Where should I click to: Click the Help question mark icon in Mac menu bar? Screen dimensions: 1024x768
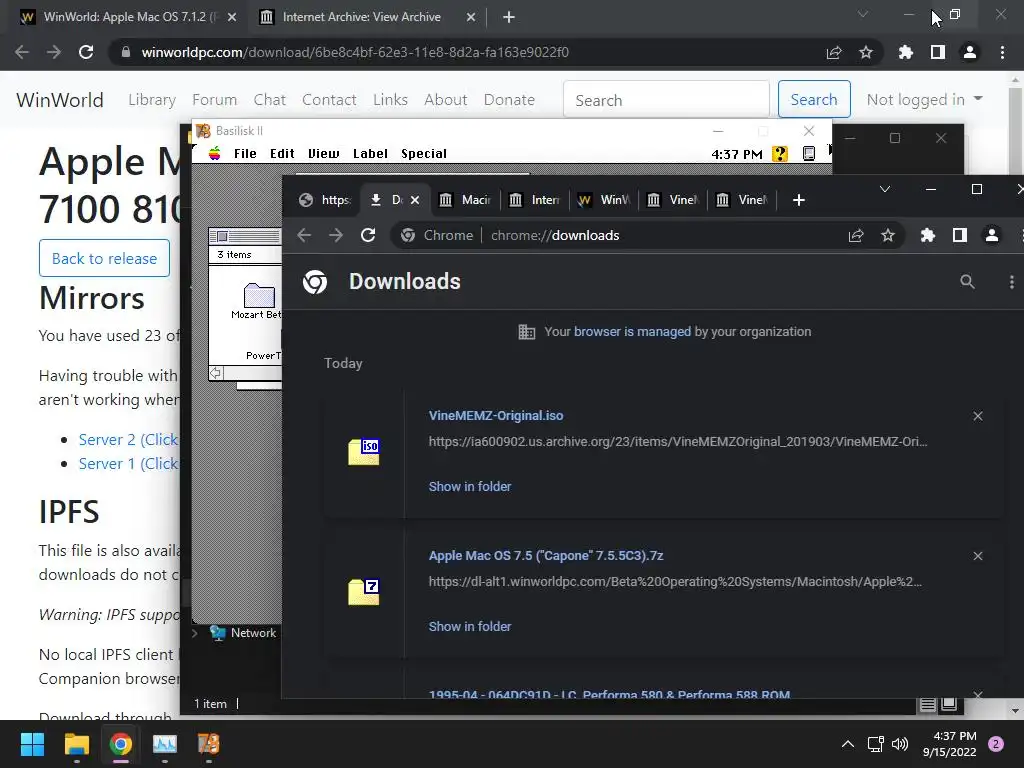[x=780, y=153]
